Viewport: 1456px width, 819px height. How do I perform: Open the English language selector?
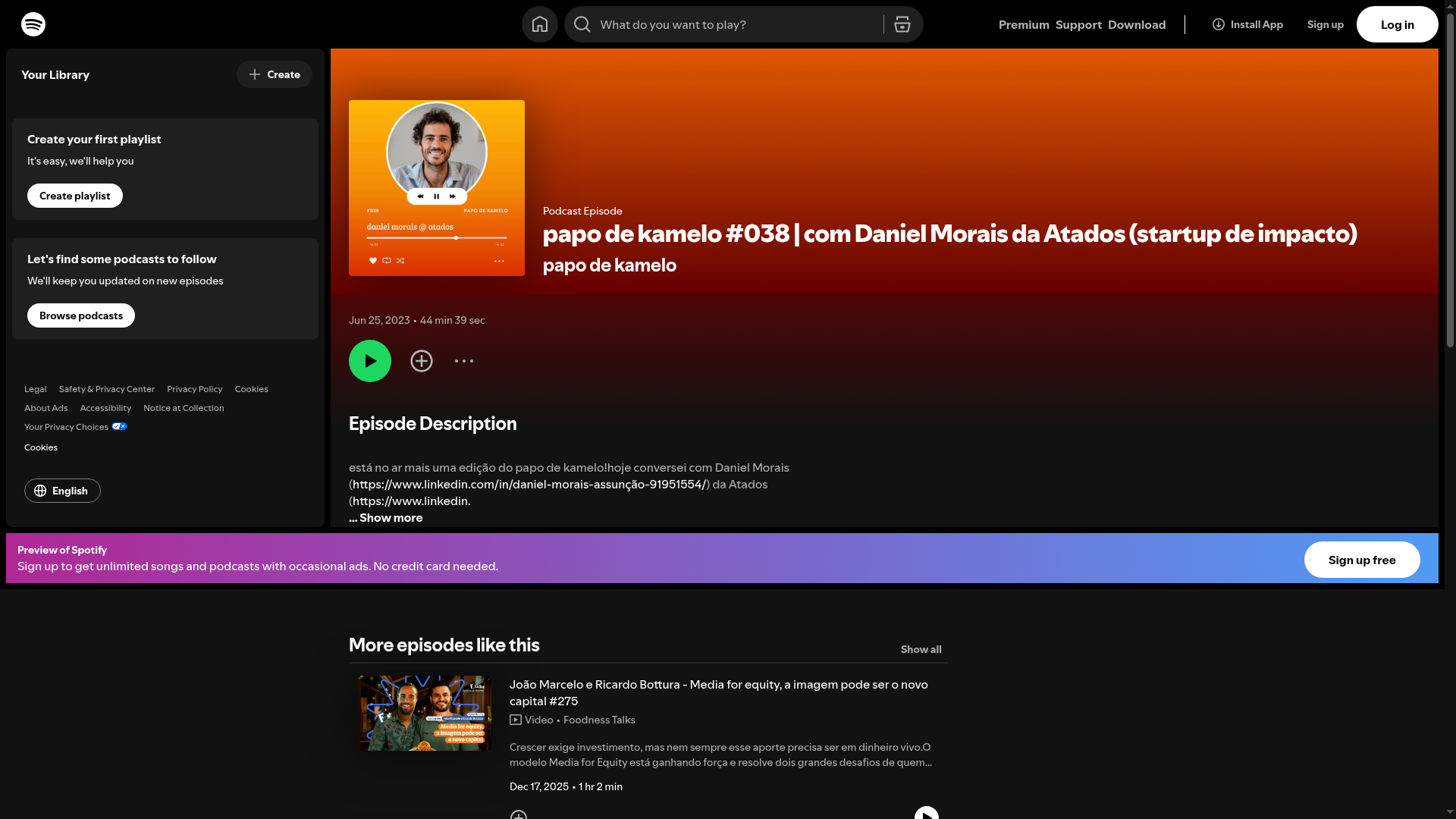62,491
